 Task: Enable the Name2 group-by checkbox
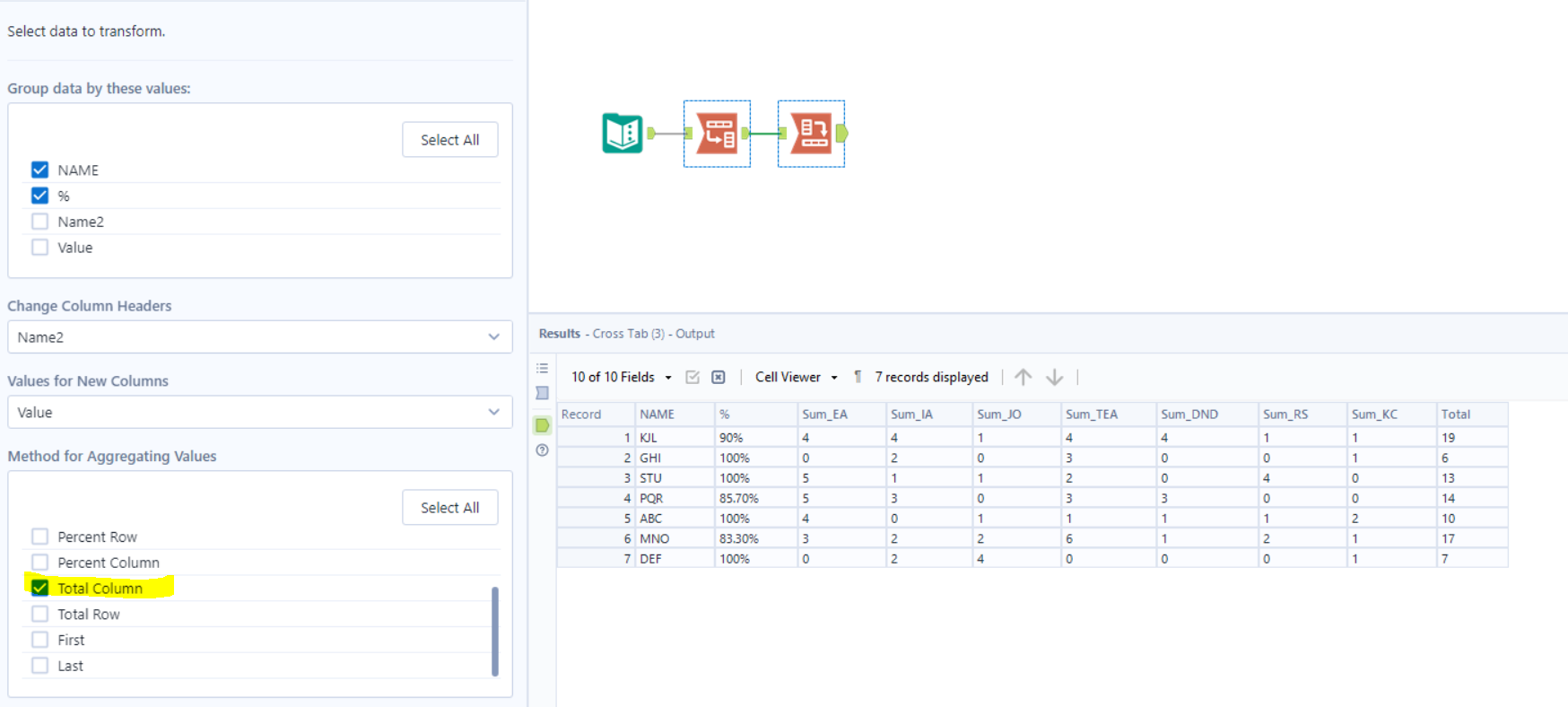(x=39, y=222)
